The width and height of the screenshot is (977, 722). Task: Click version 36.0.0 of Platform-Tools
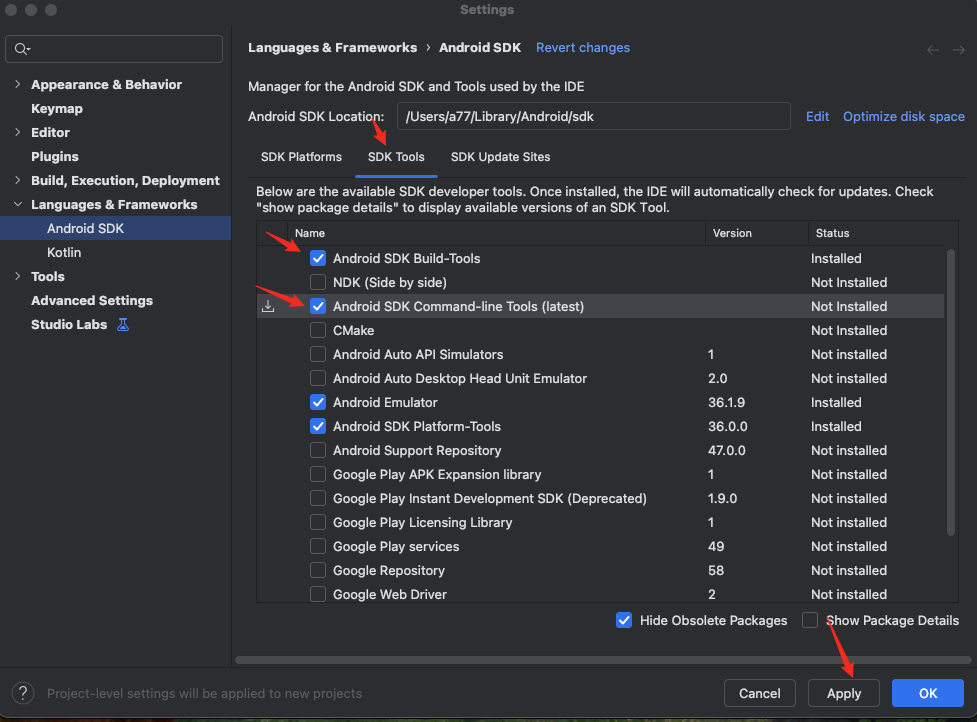coord(728,426)
